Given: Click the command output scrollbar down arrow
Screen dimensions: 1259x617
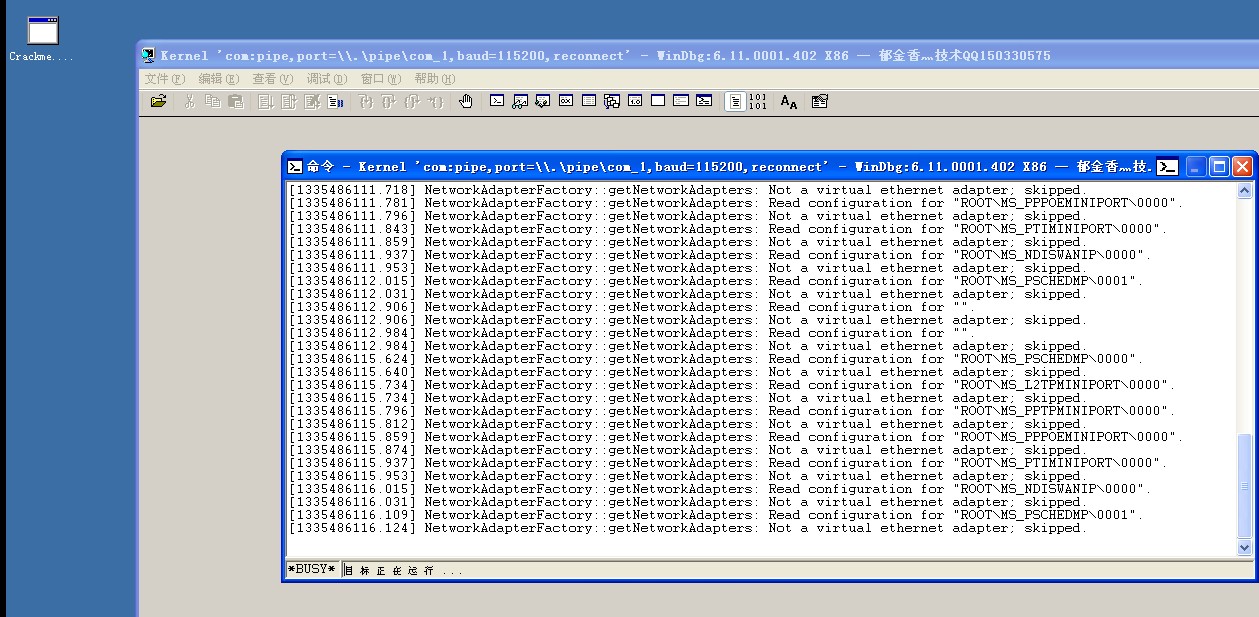Looking at the screenshot, I should [x=1244, y=547].
